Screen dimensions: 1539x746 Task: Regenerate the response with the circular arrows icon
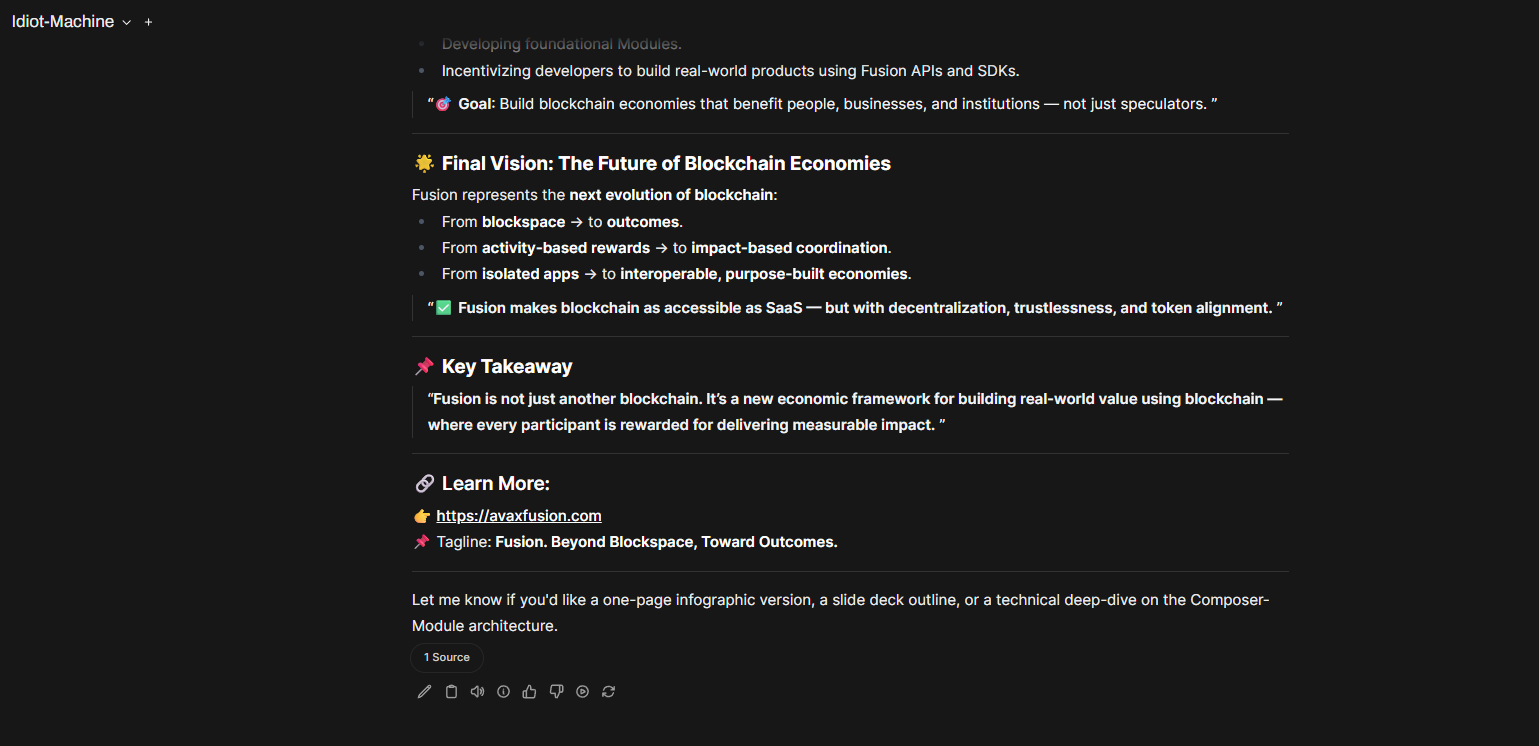(608, 691)
